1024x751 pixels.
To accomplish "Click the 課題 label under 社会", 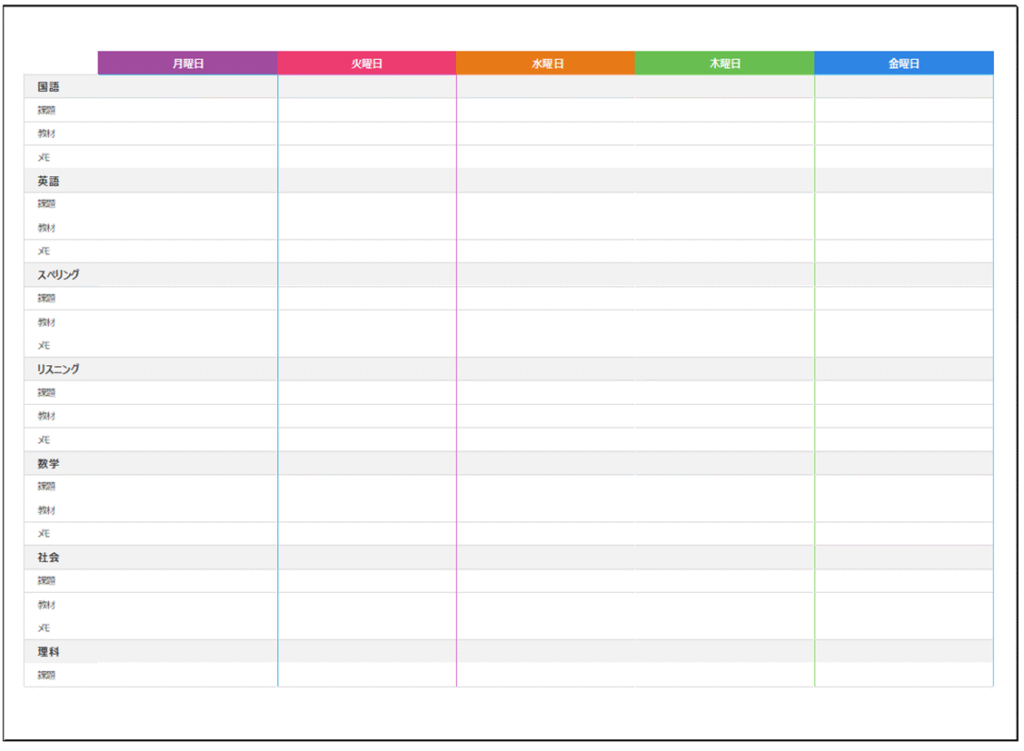I will click(x=46, y=581).
